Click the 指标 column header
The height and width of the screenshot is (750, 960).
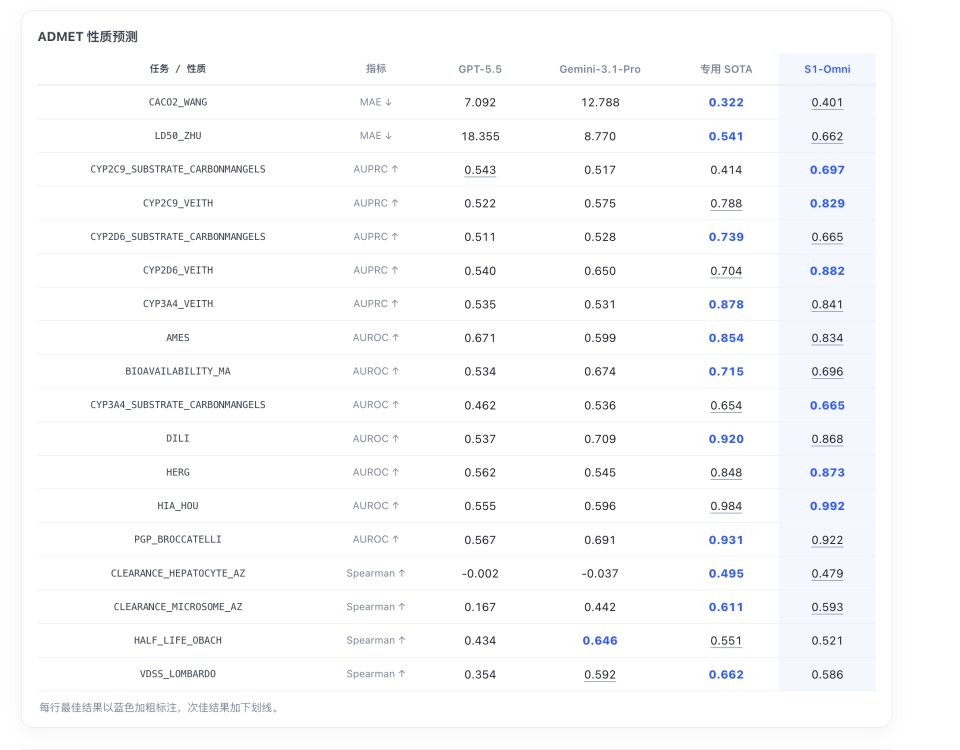[x=376, y=69]
